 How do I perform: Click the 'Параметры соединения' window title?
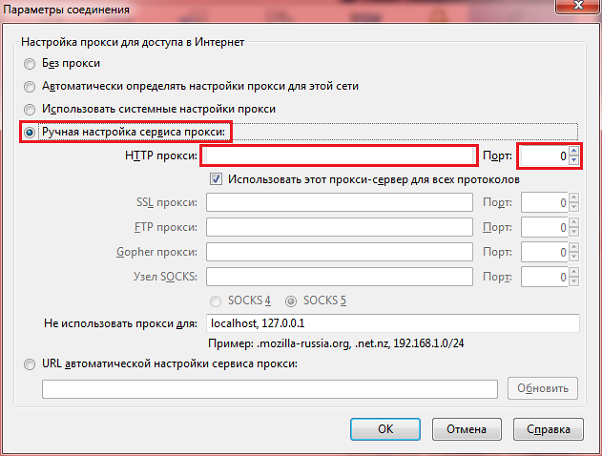click(66, 9)
